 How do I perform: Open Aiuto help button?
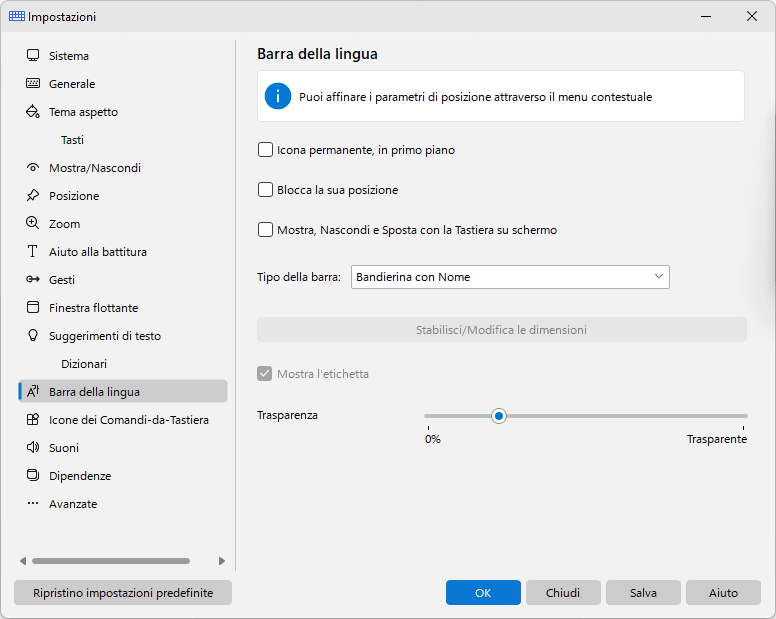pos(723,592)
